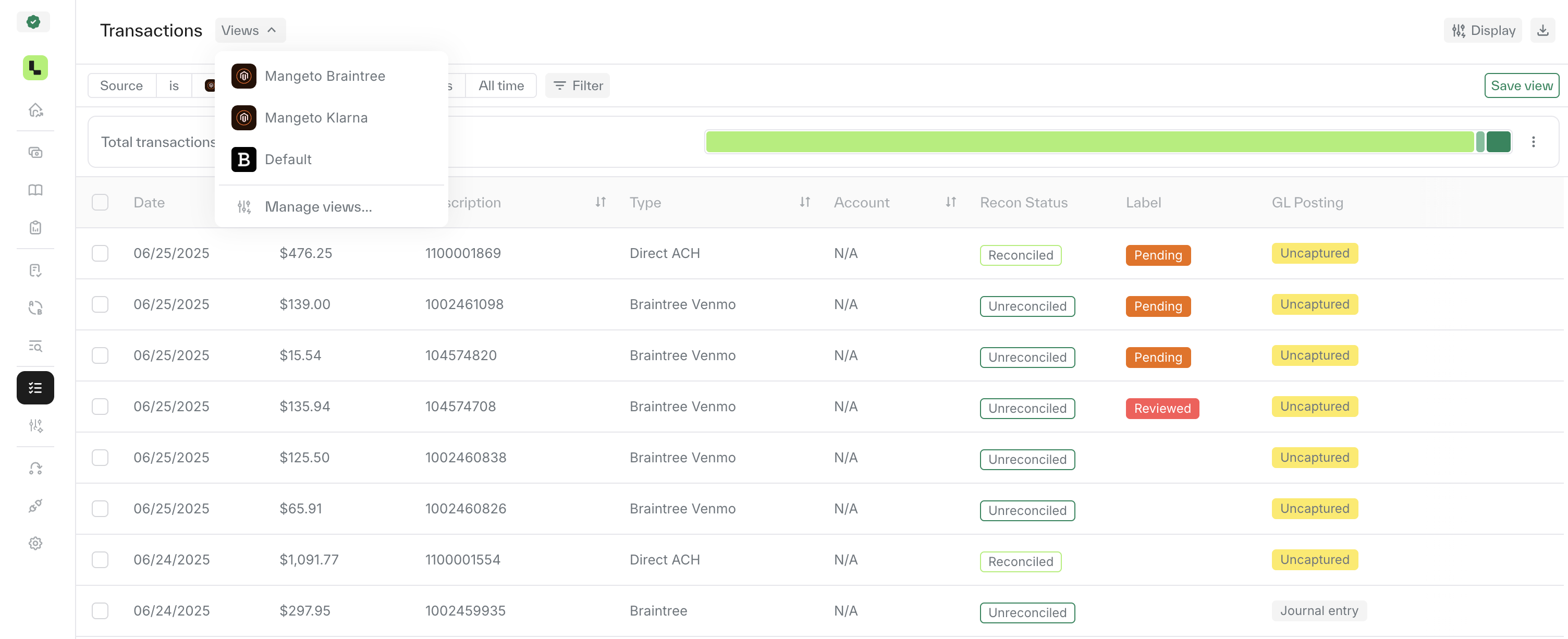Viewport: 1568px width, 639px height.
Task: Open the list search sidebar icon
Action: [35, 346]
